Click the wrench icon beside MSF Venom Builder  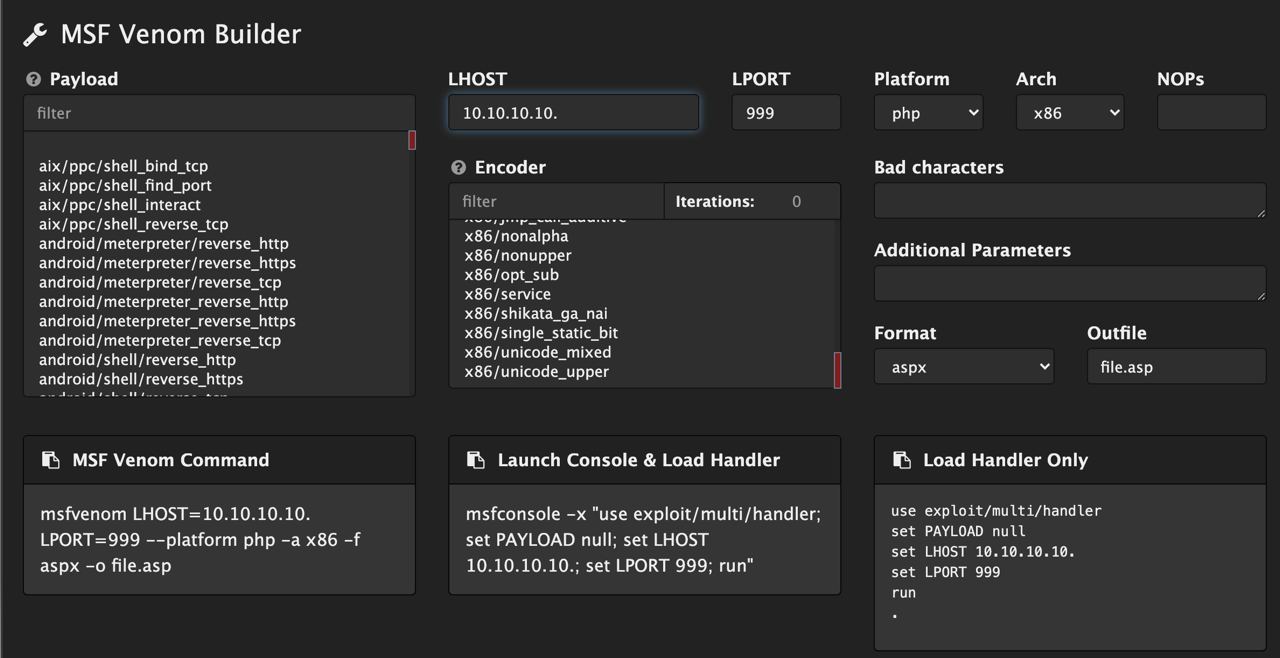[x=35, y=35]
